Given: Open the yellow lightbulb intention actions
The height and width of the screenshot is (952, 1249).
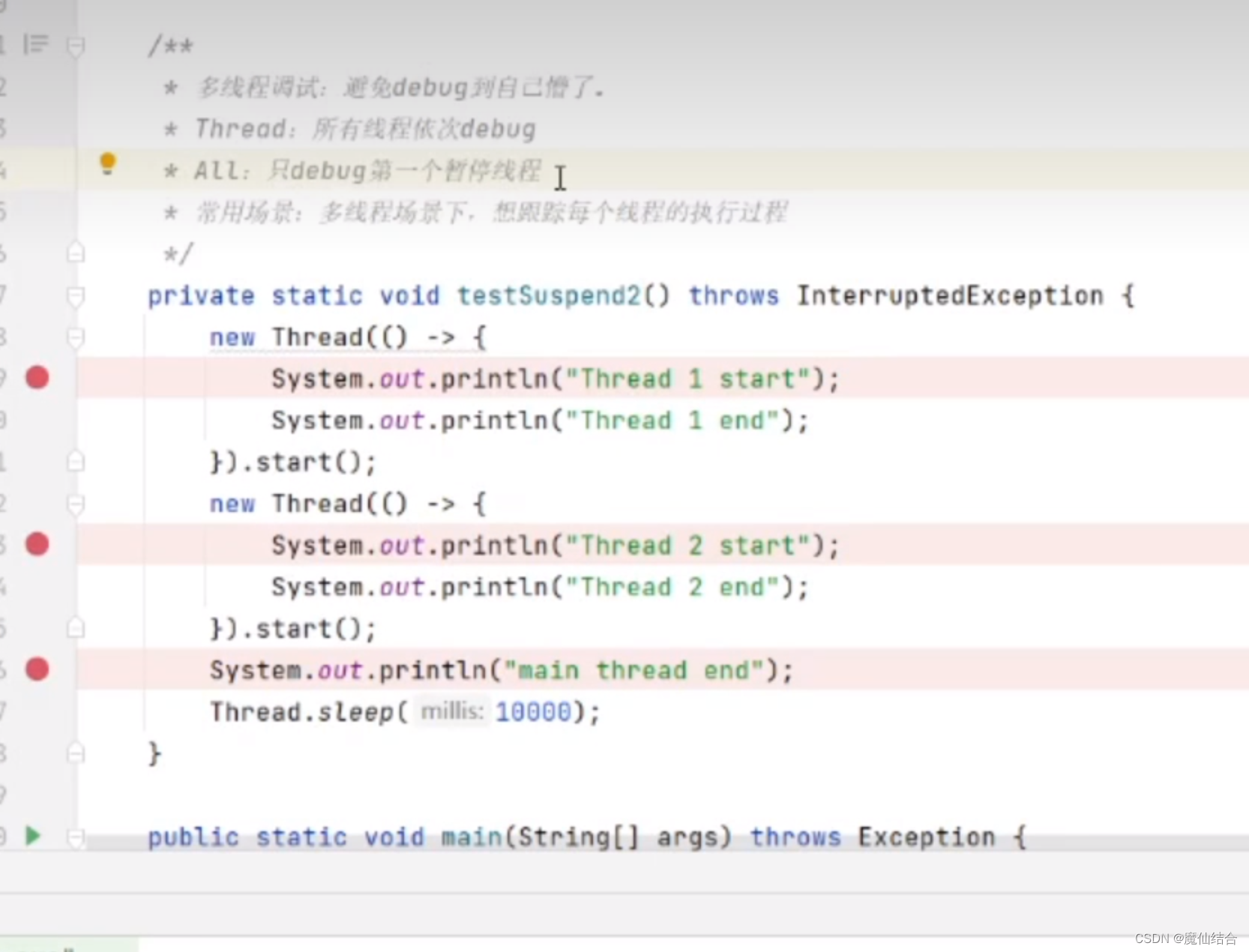Looking at the screenshot, I should coord(108,163).
